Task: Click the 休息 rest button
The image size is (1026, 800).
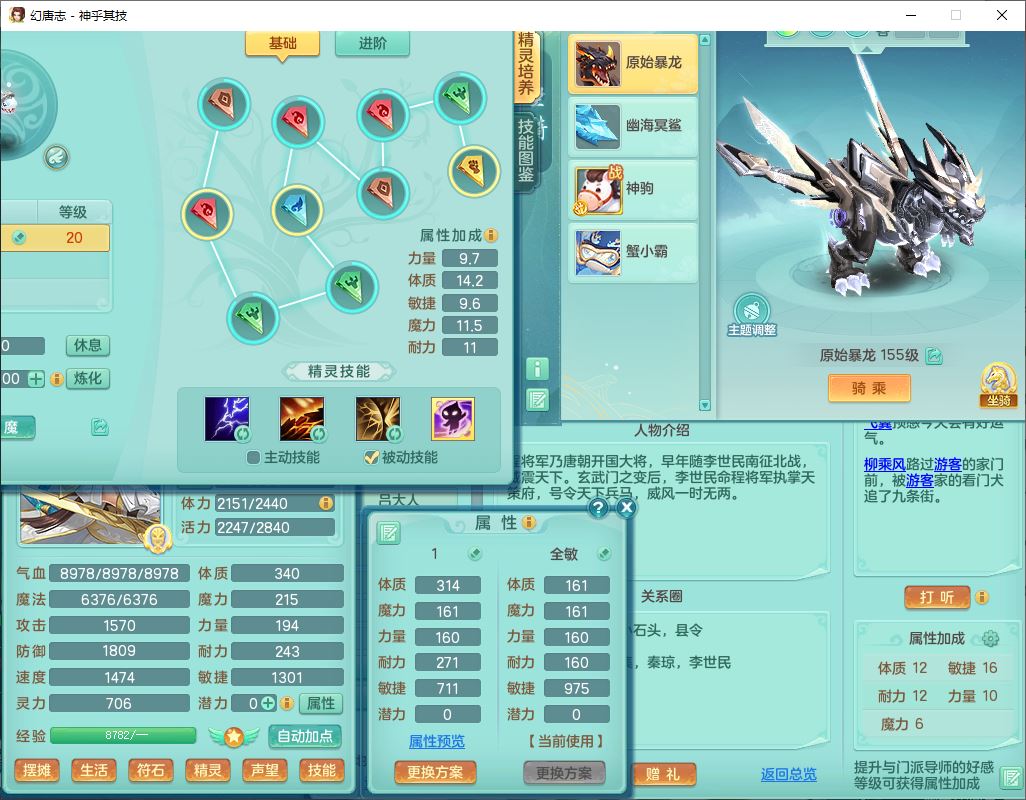Action: (88, 345)
